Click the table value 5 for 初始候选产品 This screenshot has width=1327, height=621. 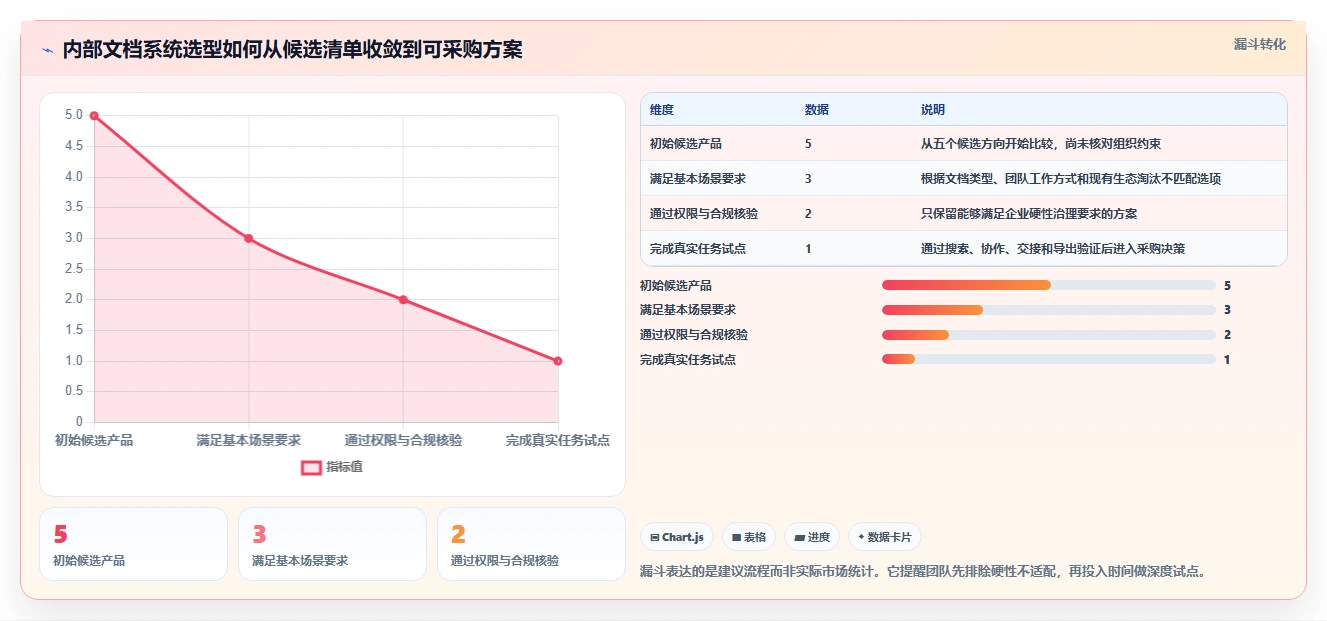808,144
